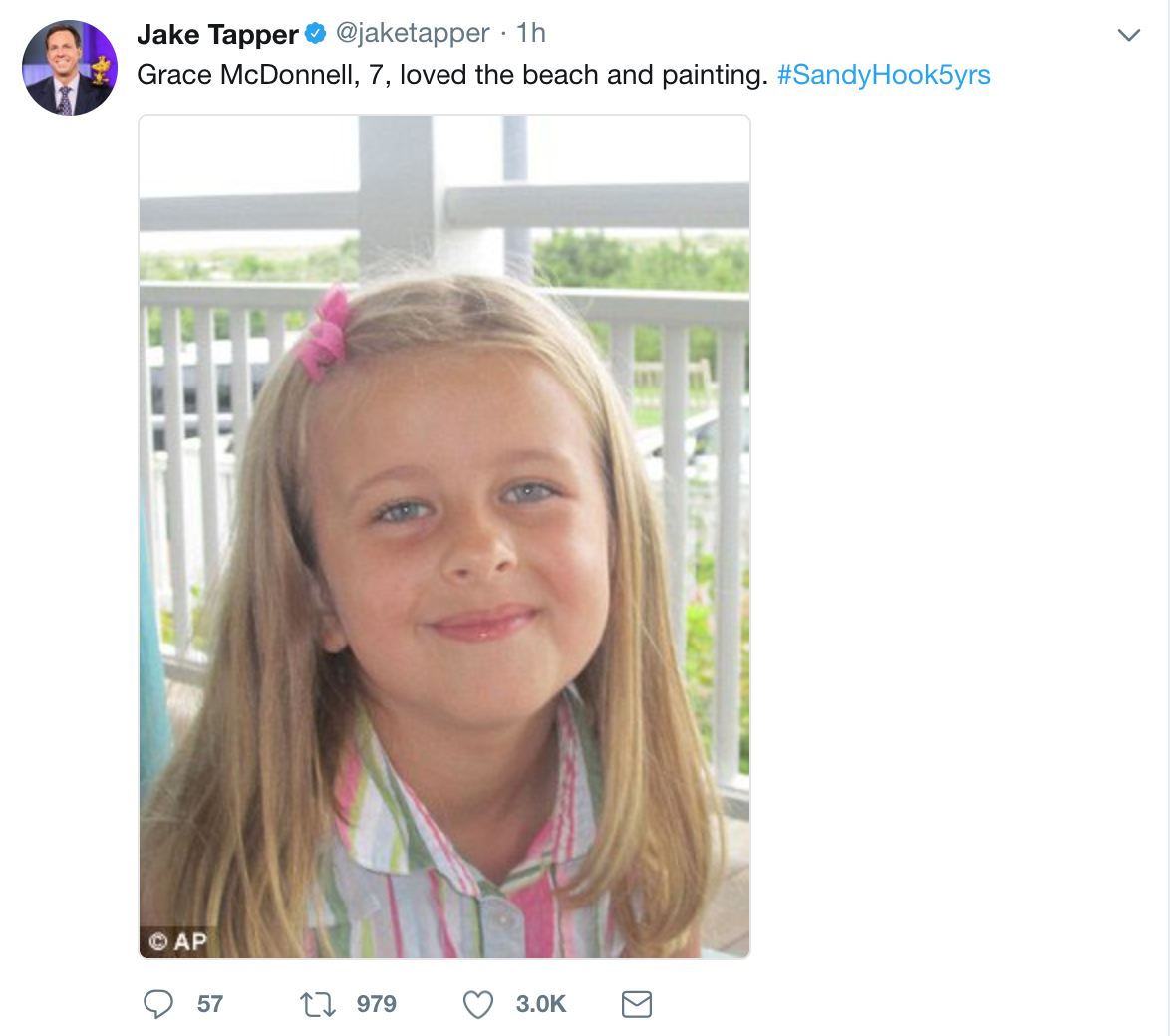Click the © AP photo credit label
The height and width of the screenshot is (1036, 1170).
coord(177,941)
